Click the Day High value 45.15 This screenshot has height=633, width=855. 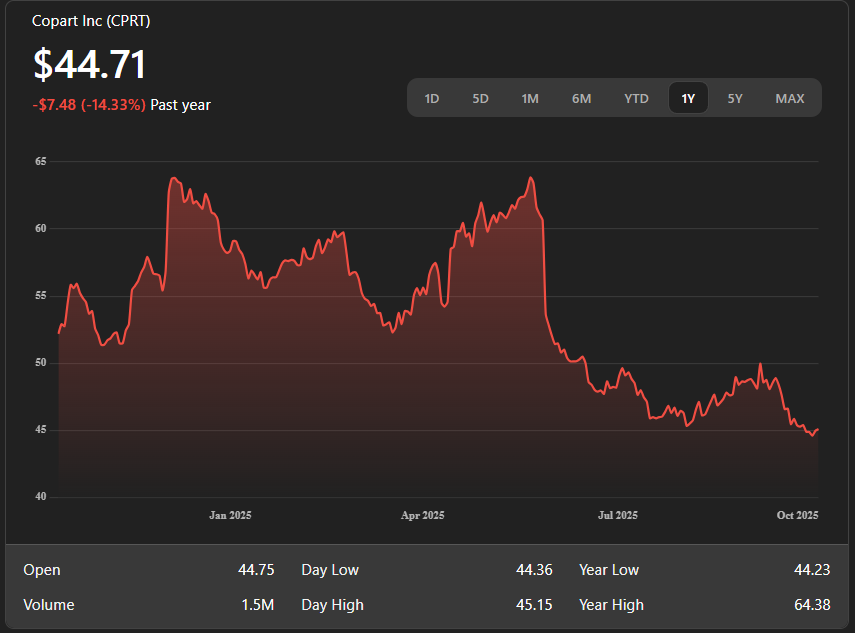[534, 605]
